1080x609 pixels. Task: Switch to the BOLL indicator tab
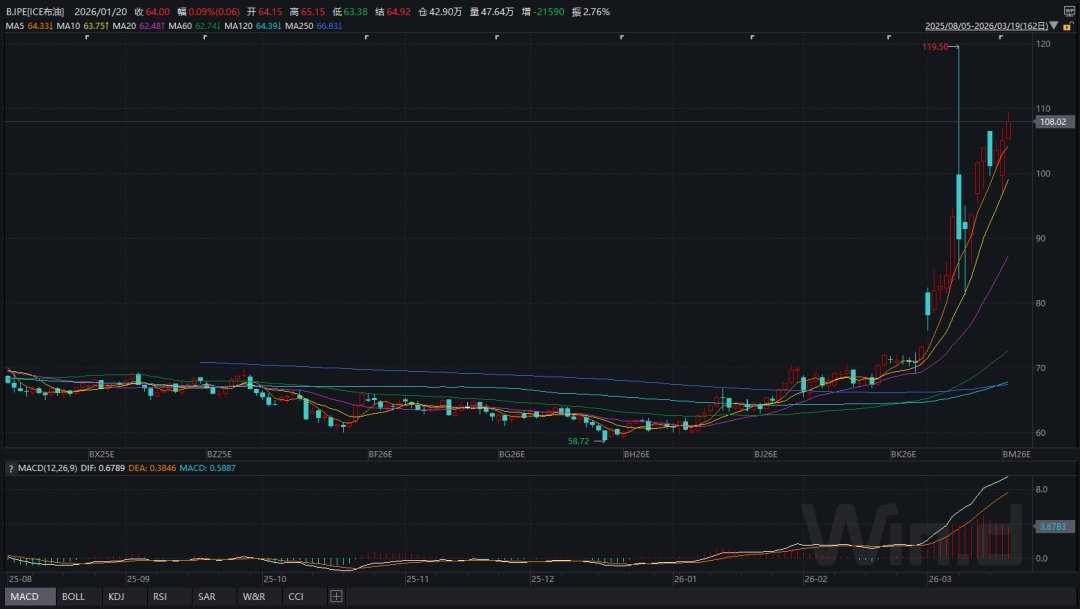point(73,597)
